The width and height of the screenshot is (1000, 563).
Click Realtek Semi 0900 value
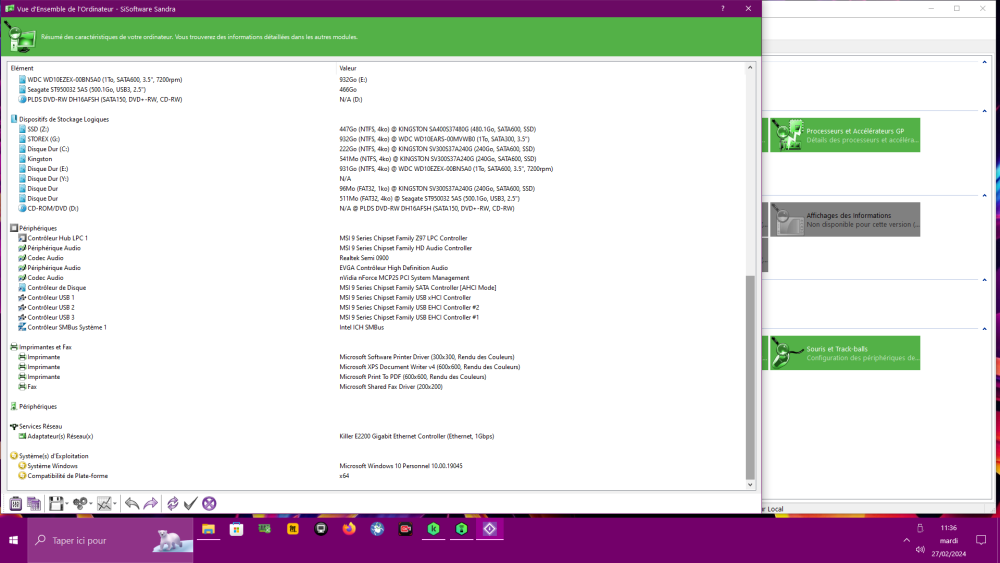(x=364, y=258)
